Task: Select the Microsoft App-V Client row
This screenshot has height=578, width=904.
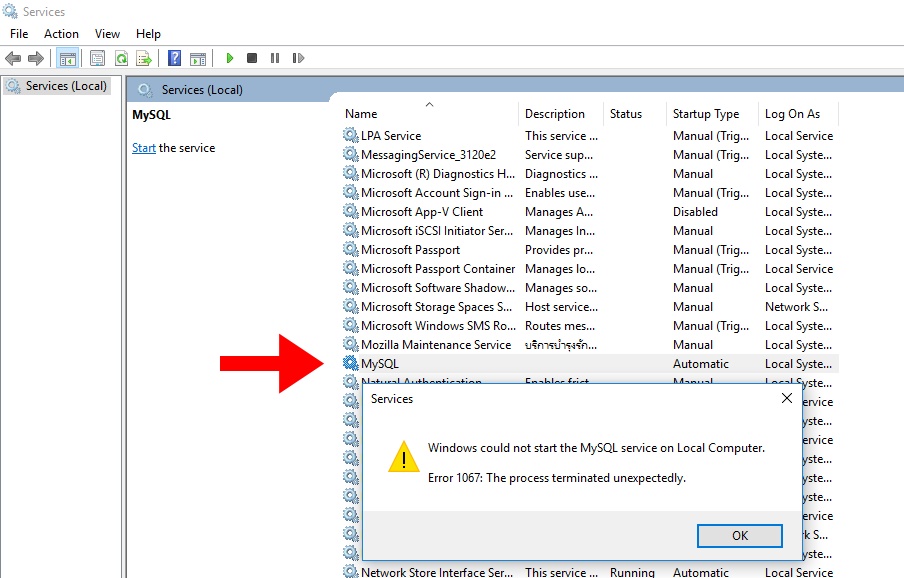Action: click(590, 211)
